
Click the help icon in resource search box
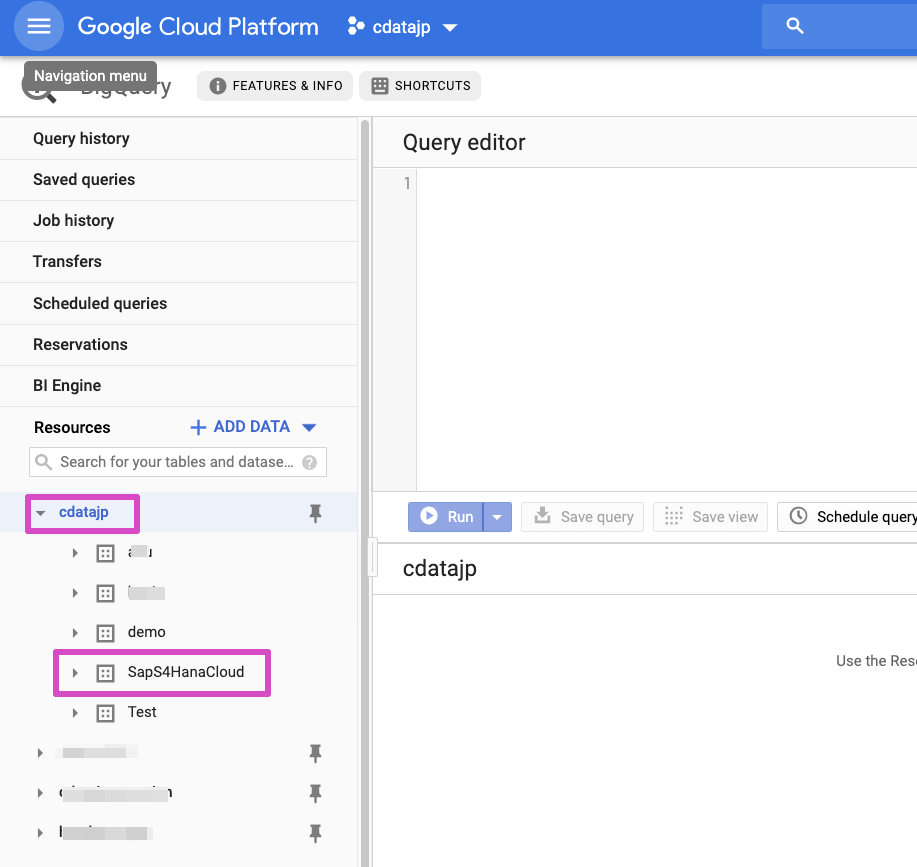click(310, 462)
